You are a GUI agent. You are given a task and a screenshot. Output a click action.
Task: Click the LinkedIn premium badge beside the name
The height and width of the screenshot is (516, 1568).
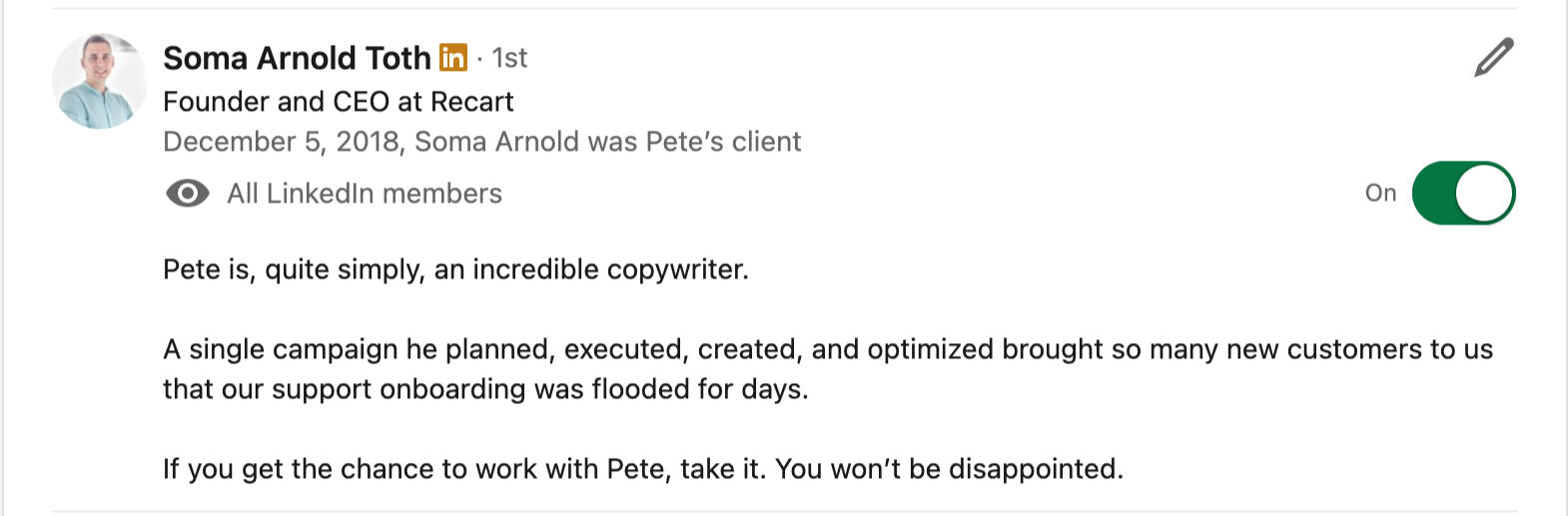click(x=452, y=58)
